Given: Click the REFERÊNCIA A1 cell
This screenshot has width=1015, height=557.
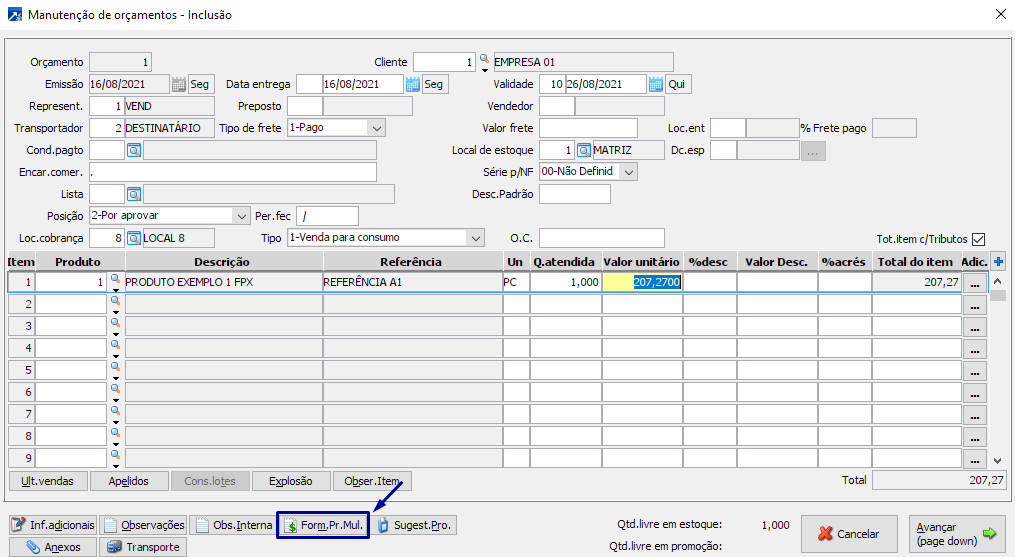Looking at the screenshot, I should (x=412, y=282).
